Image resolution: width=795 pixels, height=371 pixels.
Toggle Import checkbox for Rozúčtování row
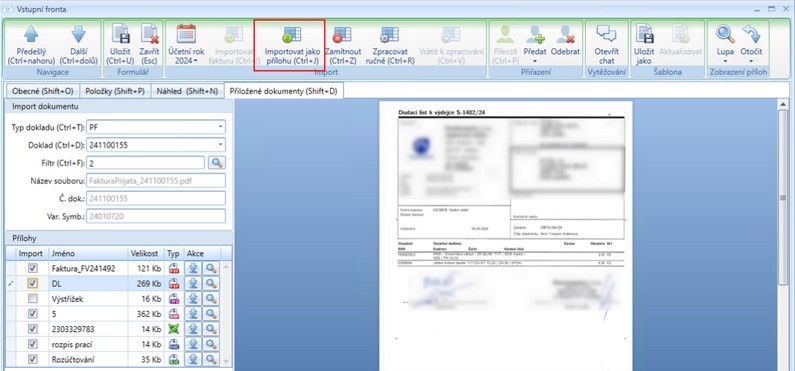(33, 359)
